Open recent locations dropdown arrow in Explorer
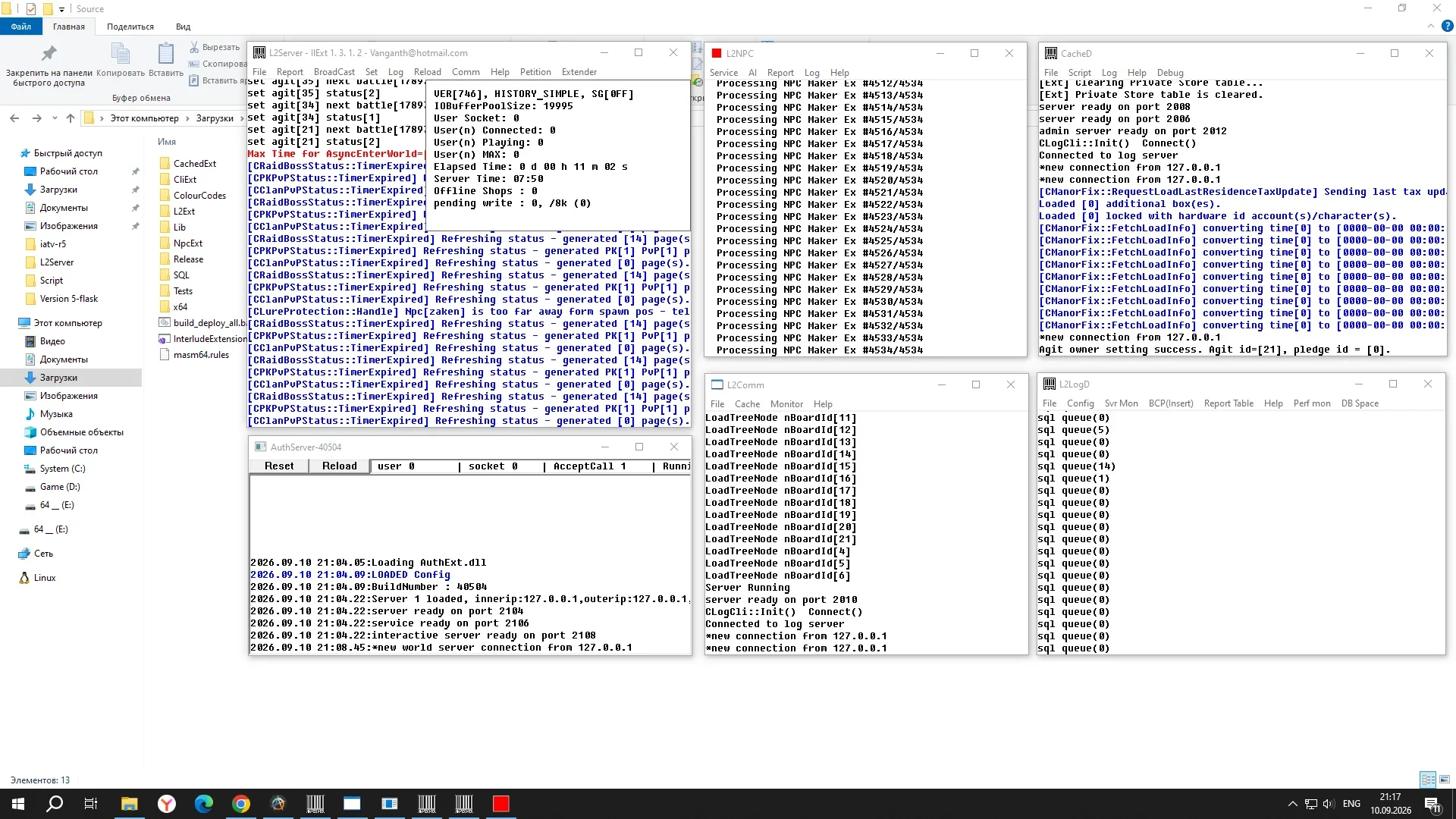Screen dimensions: 1456x819 tap(55, 118)
